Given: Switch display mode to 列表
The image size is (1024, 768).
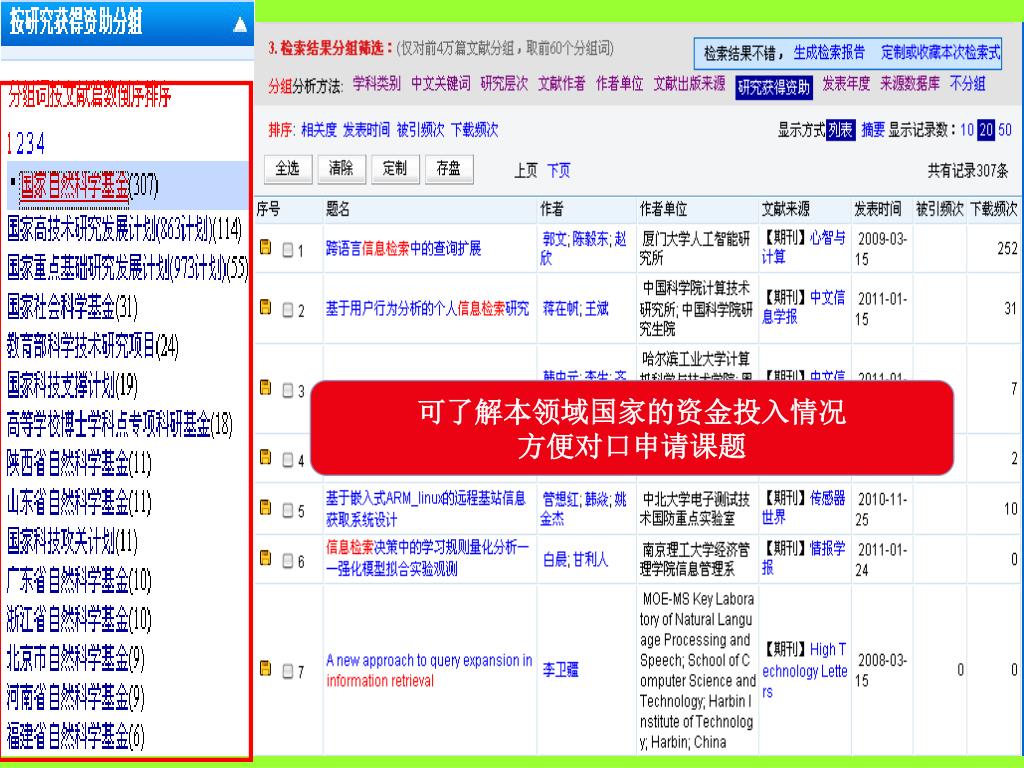Looking at the screenshot, I should click(840, 130).
